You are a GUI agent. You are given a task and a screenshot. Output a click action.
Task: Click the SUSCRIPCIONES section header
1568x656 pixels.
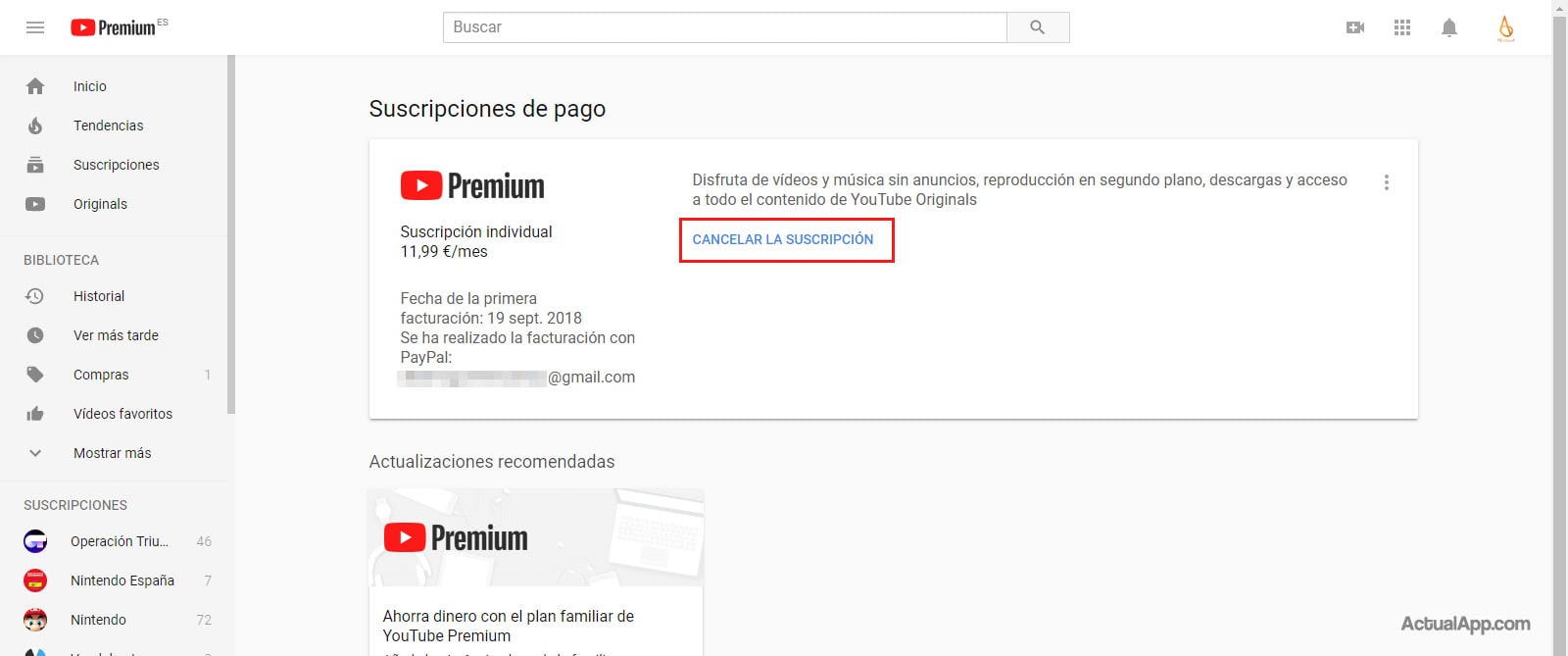(75, 505)
